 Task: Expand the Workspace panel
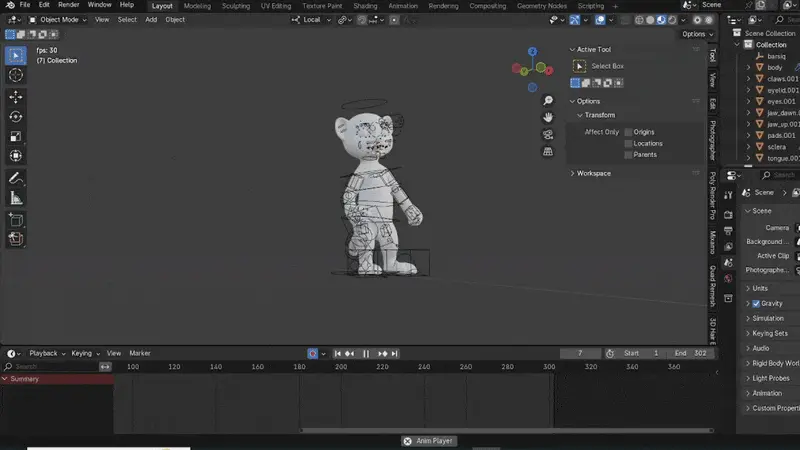pos(592,173)
